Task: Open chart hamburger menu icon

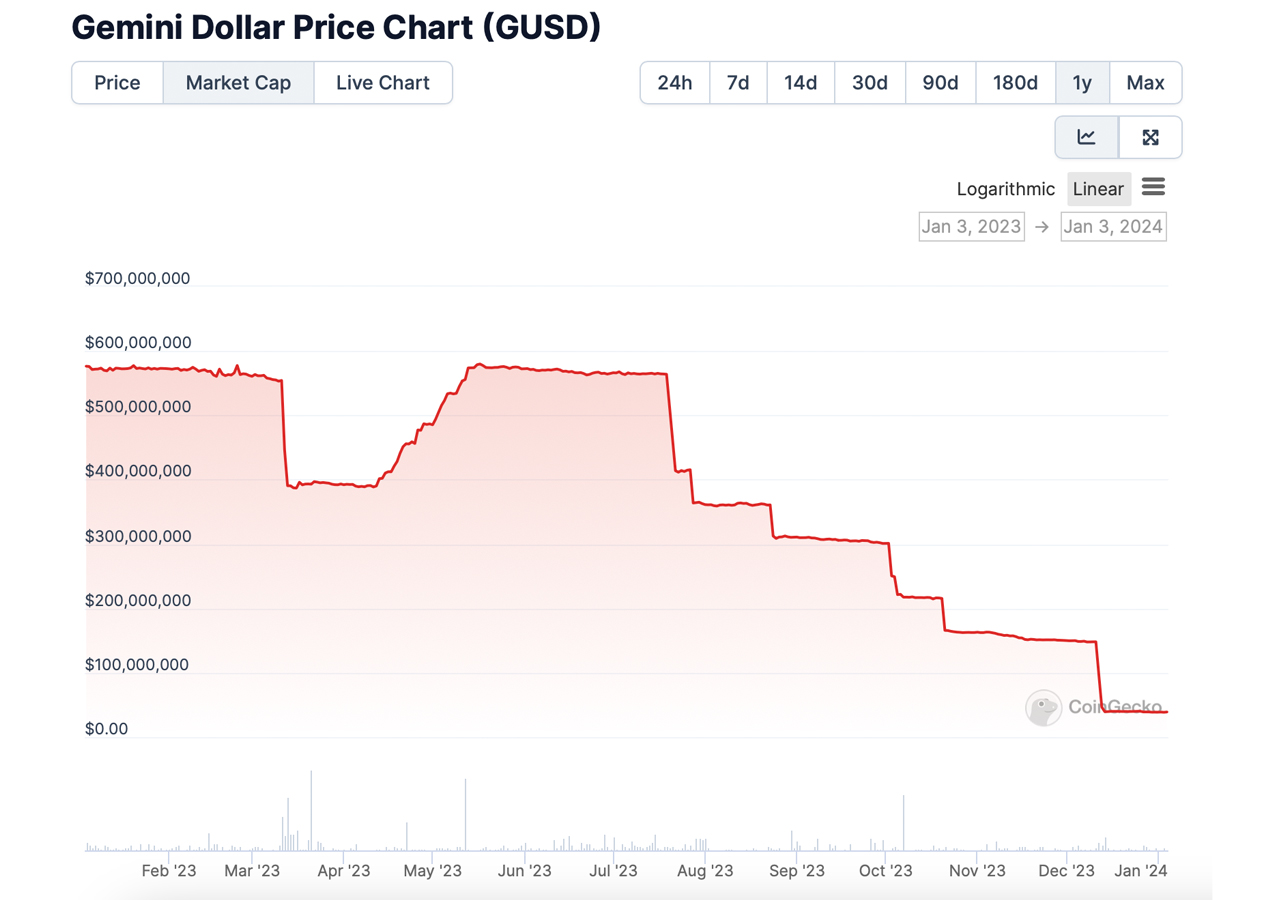Action: [x=1153, y=188]
